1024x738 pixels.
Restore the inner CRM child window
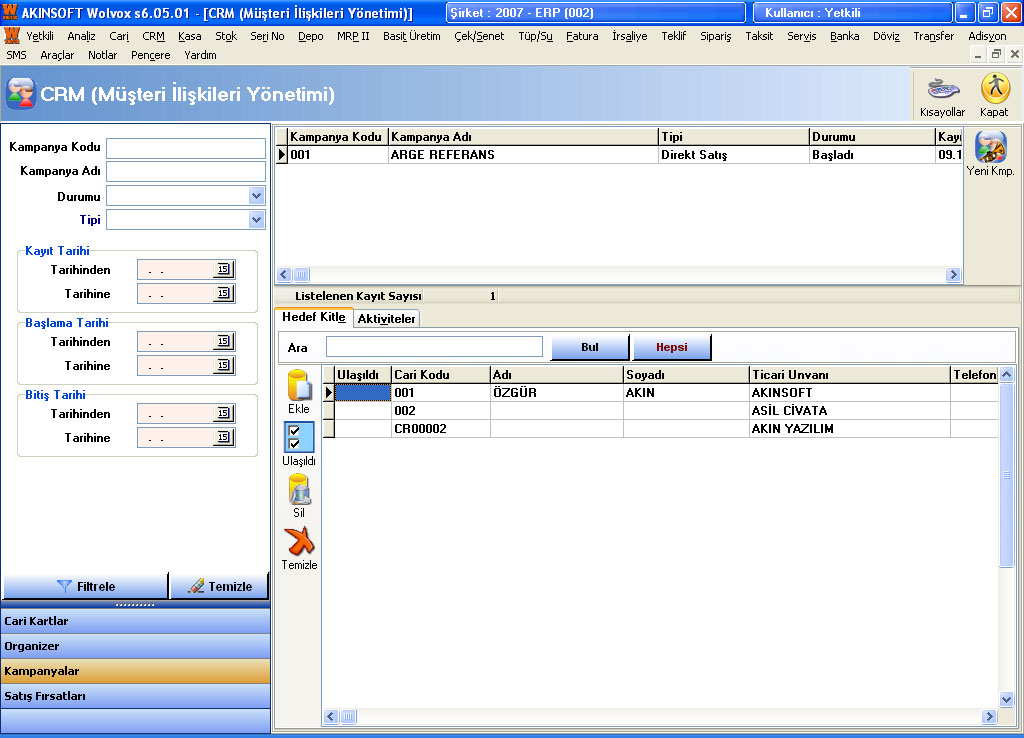click(x=996, y=55)
